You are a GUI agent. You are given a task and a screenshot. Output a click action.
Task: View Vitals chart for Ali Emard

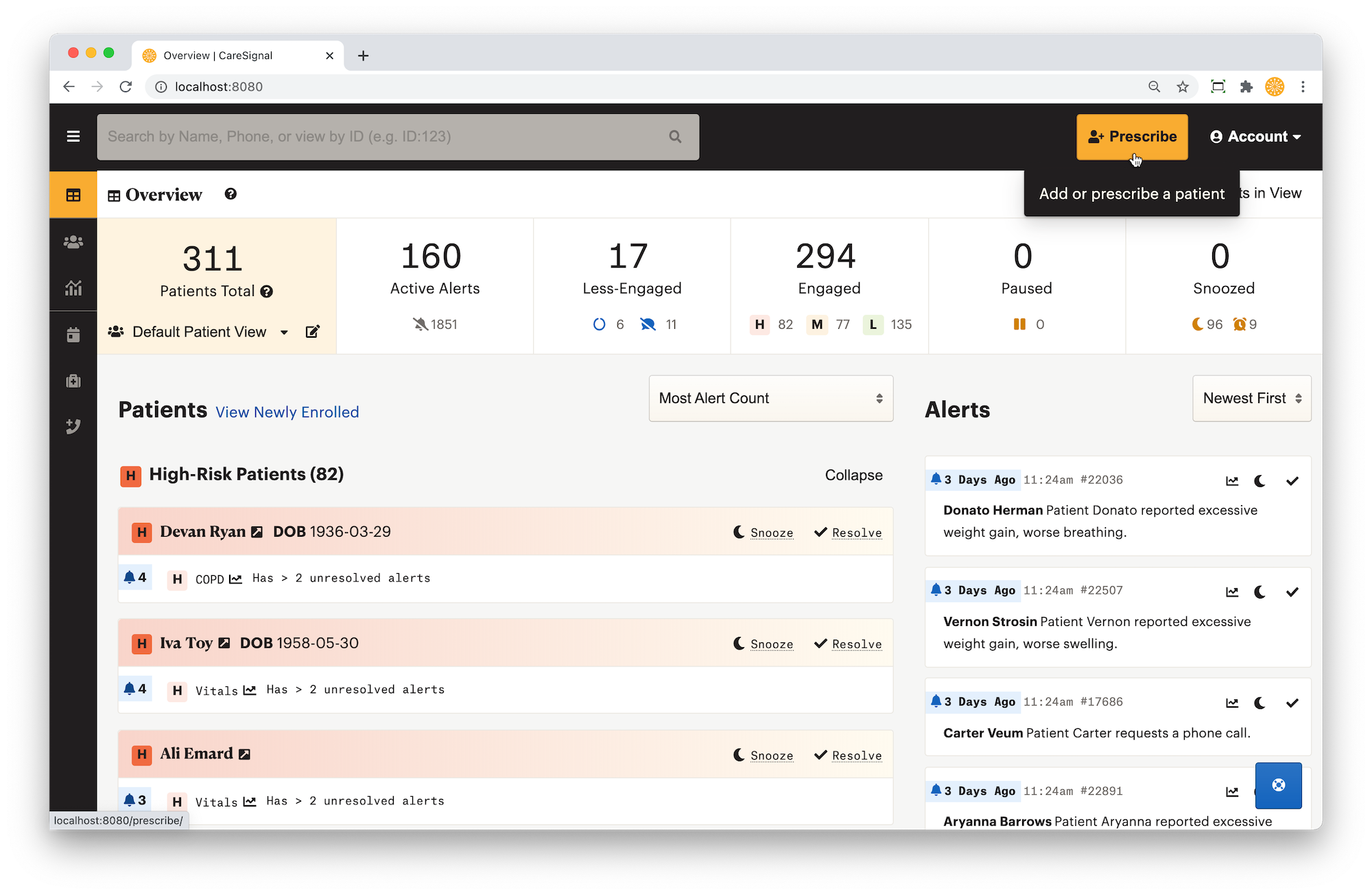[x=250, y=802]
